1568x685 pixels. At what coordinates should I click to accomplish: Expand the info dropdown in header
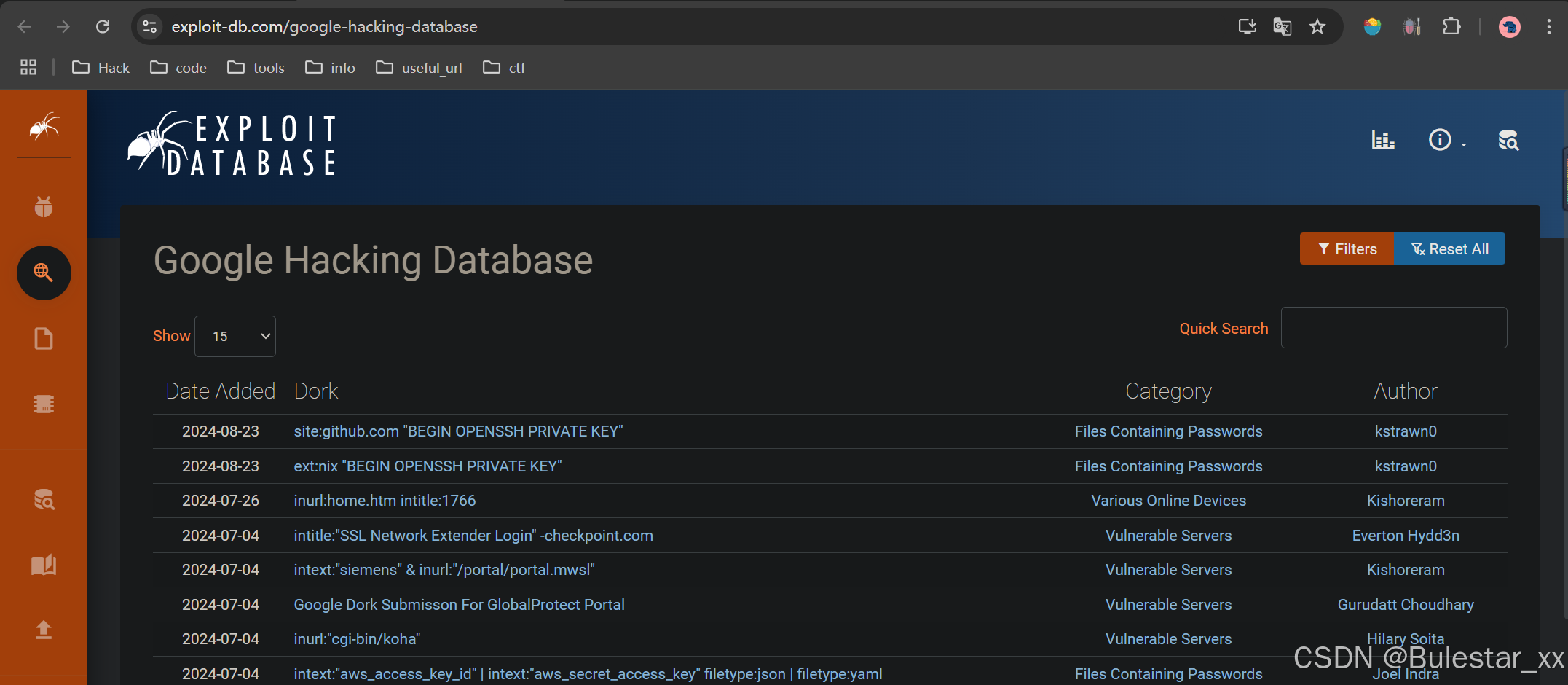pyautogui.click(x=1447, y=140)
